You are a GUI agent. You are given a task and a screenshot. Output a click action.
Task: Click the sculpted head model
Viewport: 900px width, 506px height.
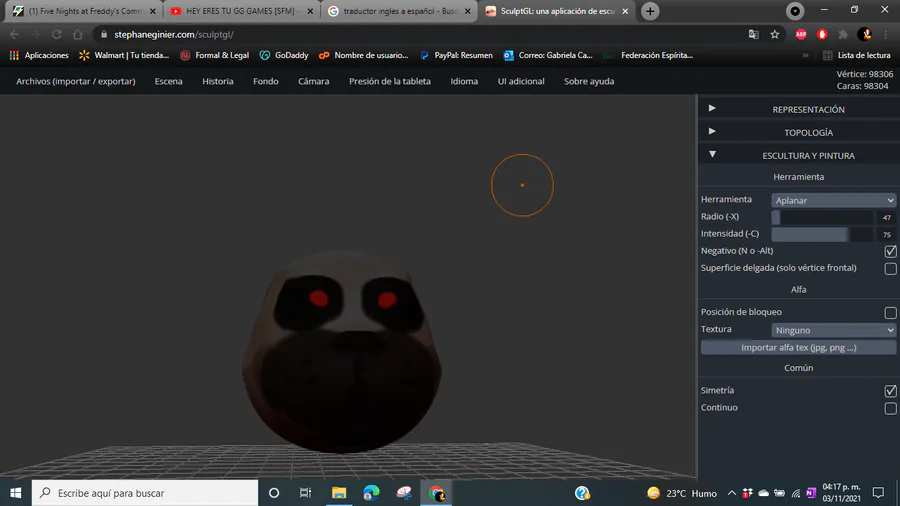[342, 351]
